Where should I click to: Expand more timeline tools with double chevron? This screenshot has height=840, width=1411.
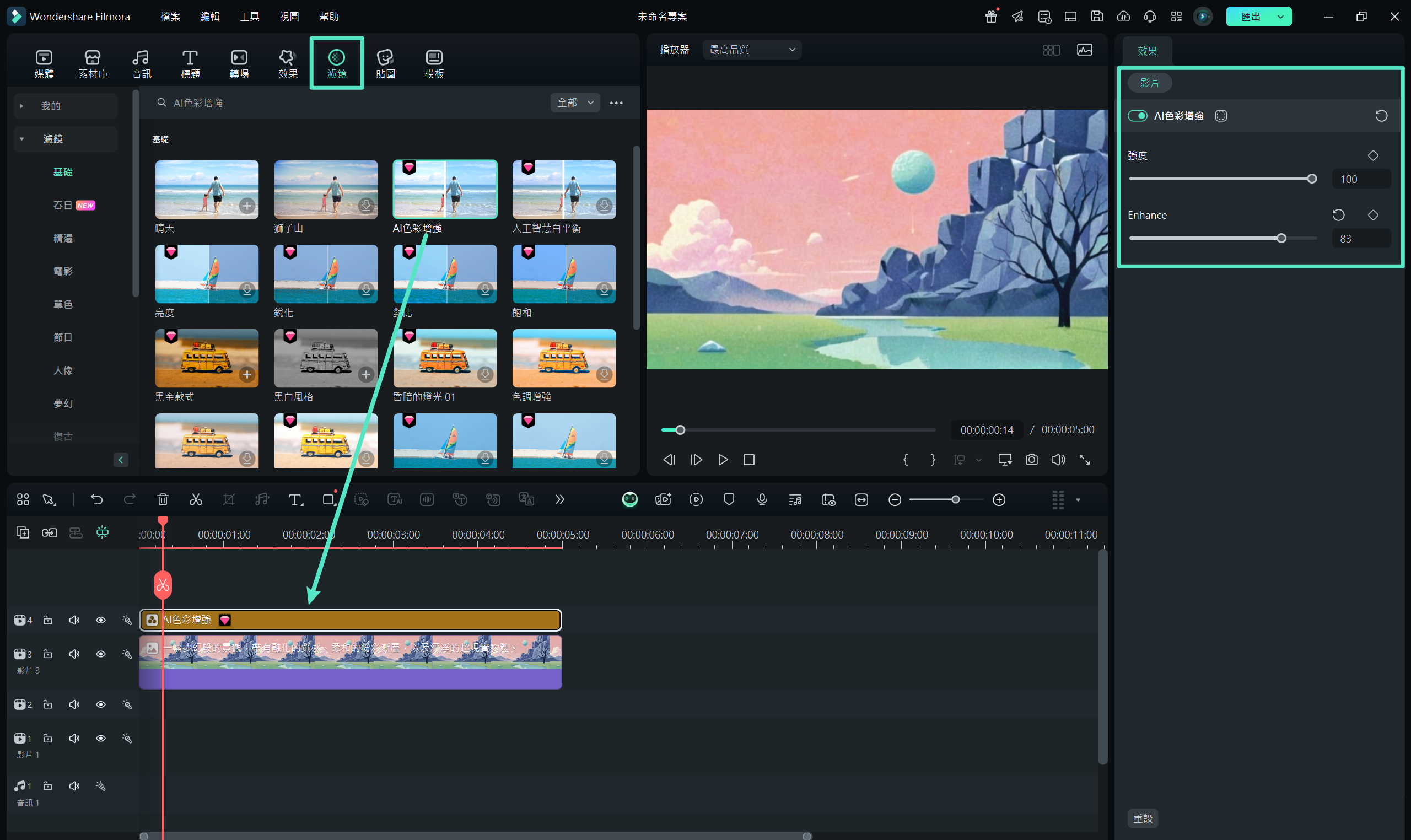[x=560, y=499]
